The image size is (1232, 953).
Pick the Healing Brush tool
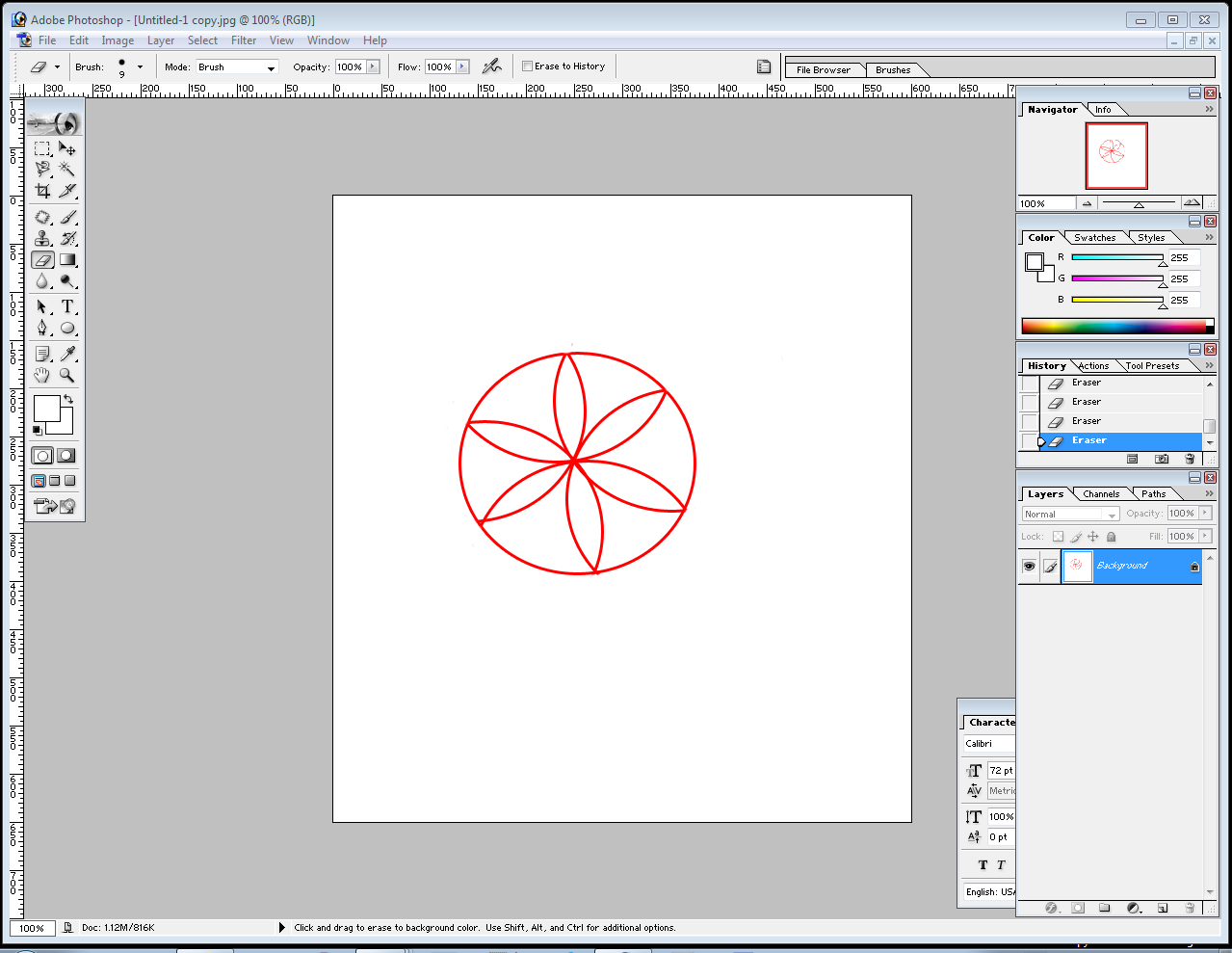point(42,218)
